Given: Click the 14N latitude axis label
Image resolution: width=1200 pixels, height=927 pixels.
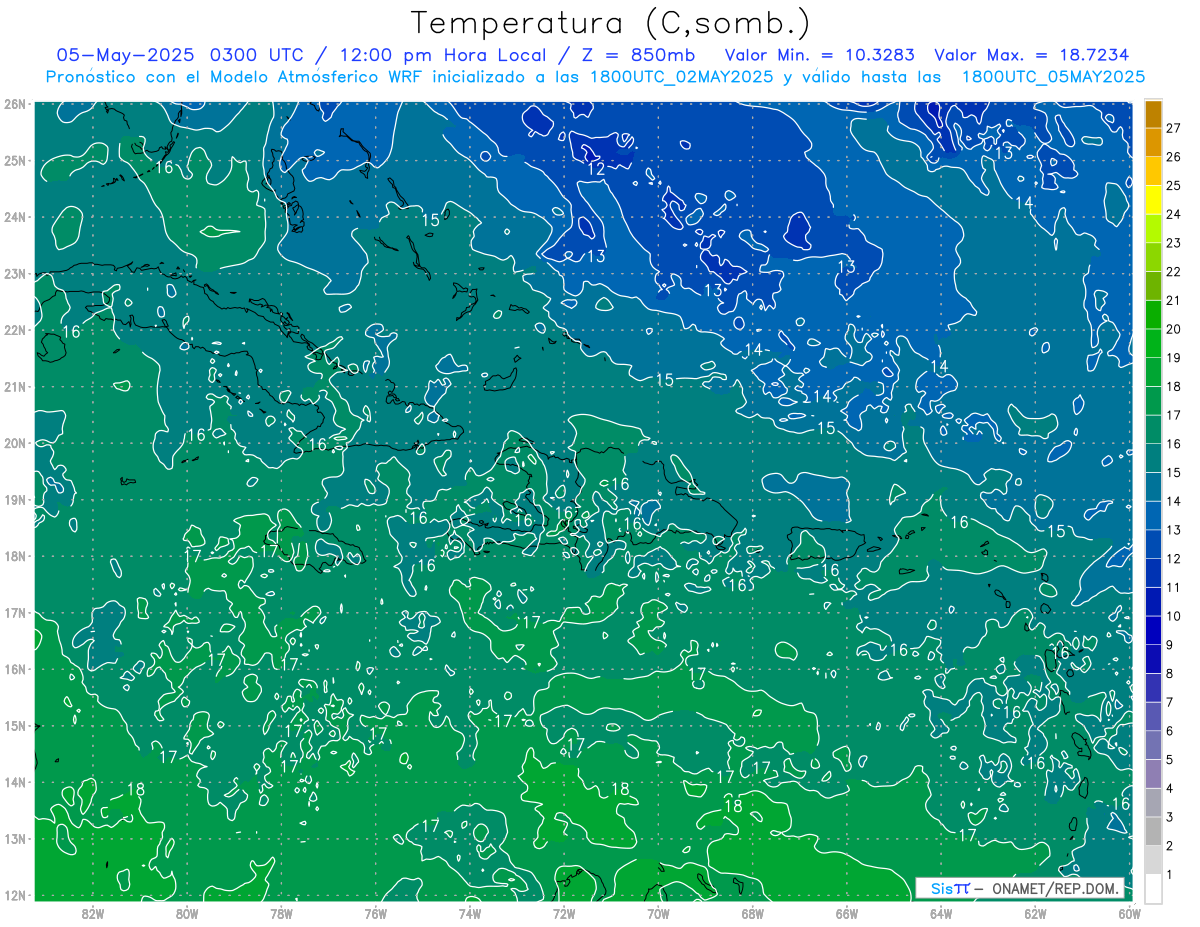Looking at the screenshot, I should [x=14, y=782].
